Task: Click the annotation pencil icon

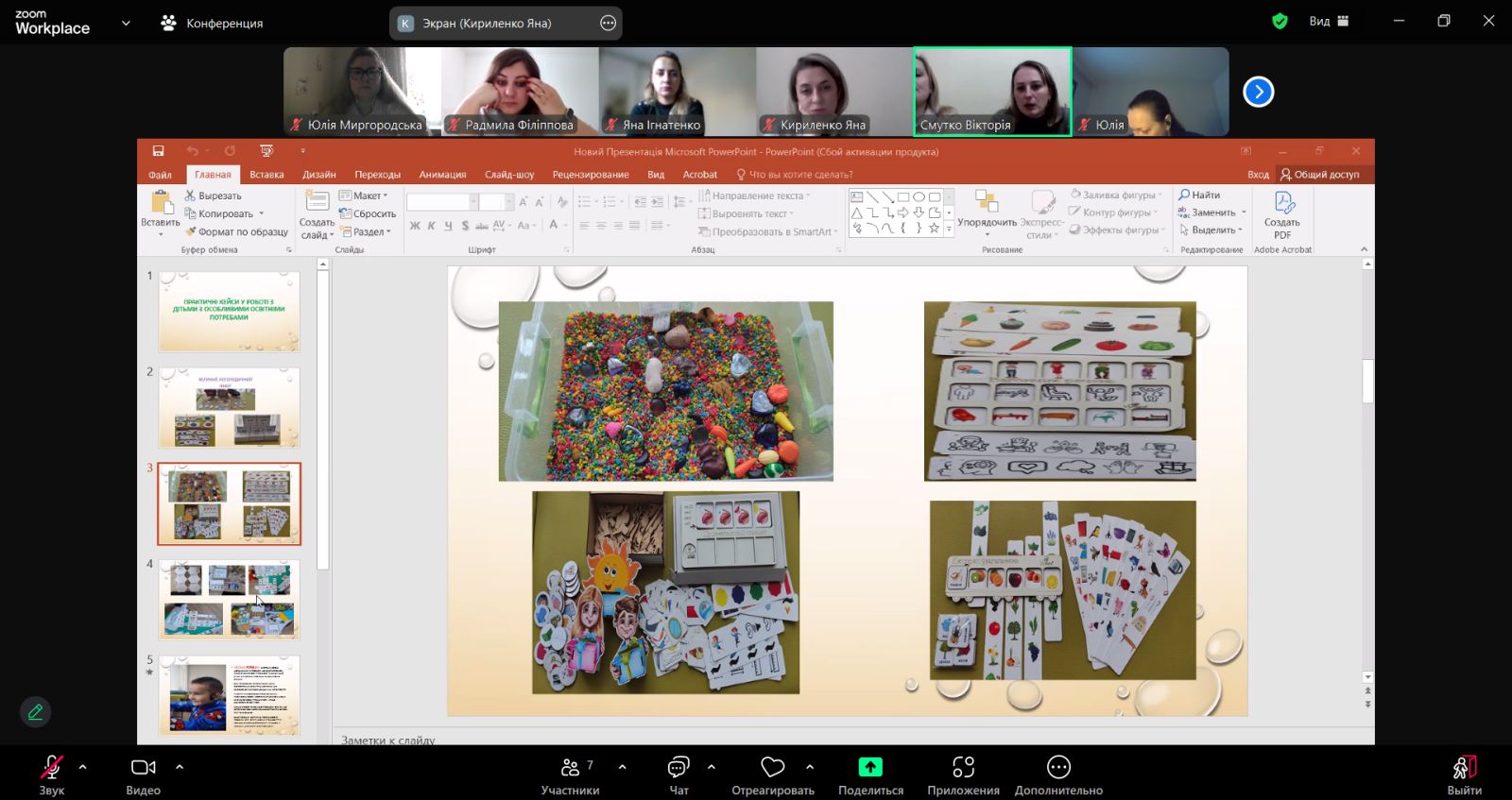Action: (35, 712)
